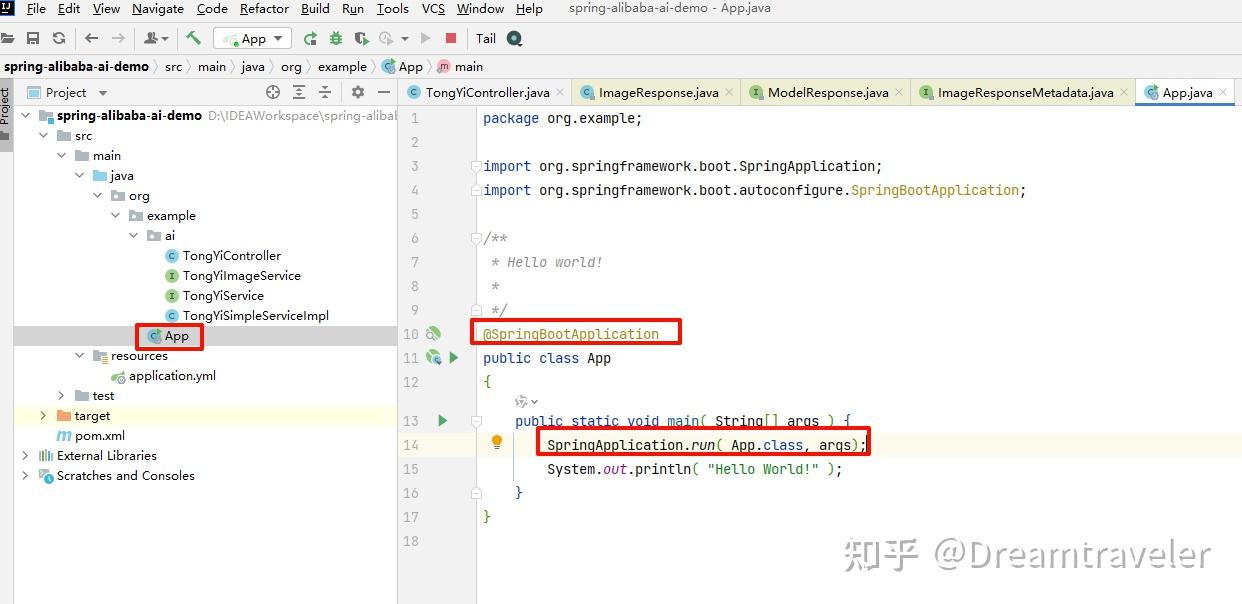
Task: Click the Debug bug icon
Action: 336,38
